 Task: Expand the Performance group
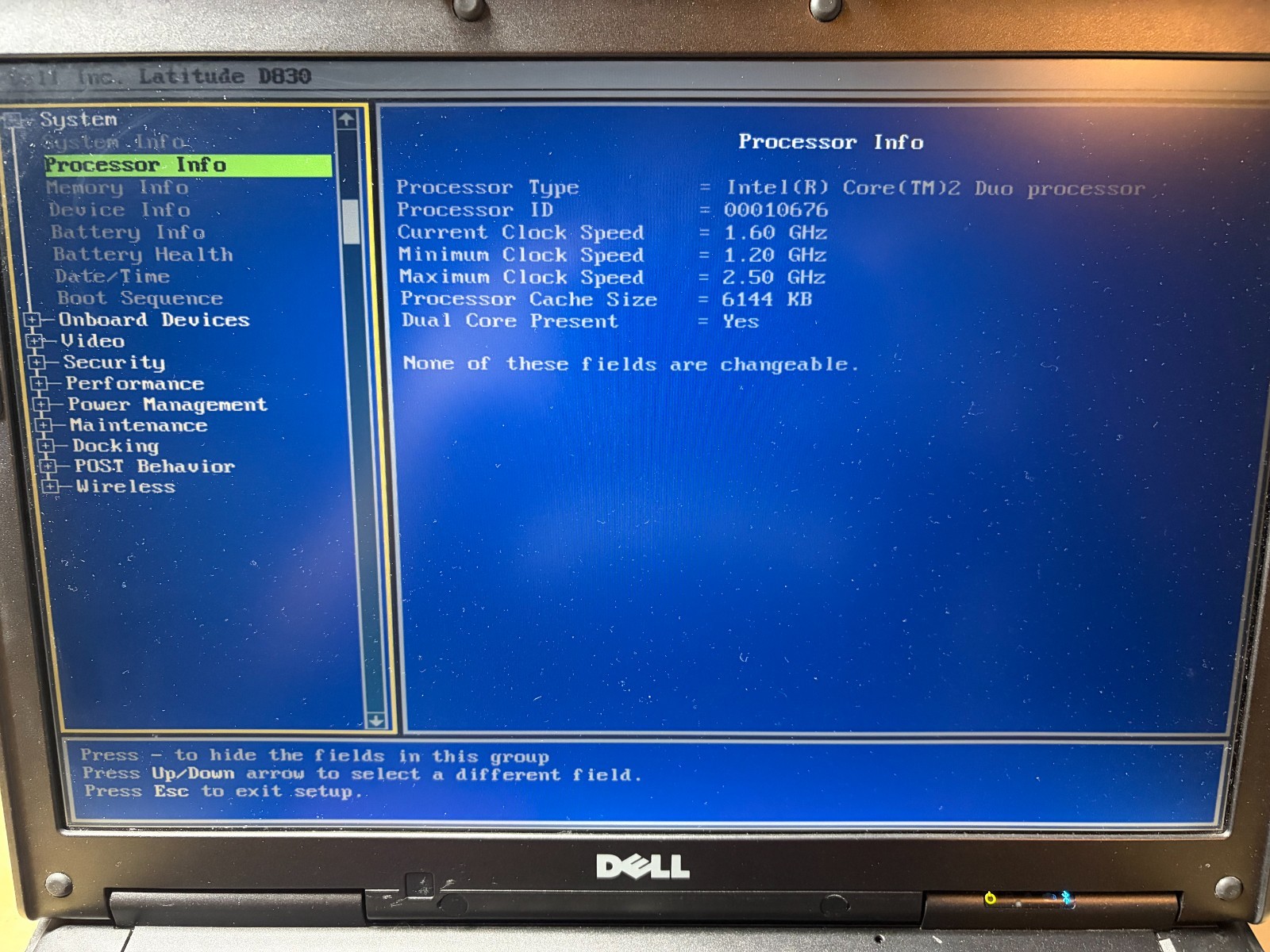coord(40,384)
